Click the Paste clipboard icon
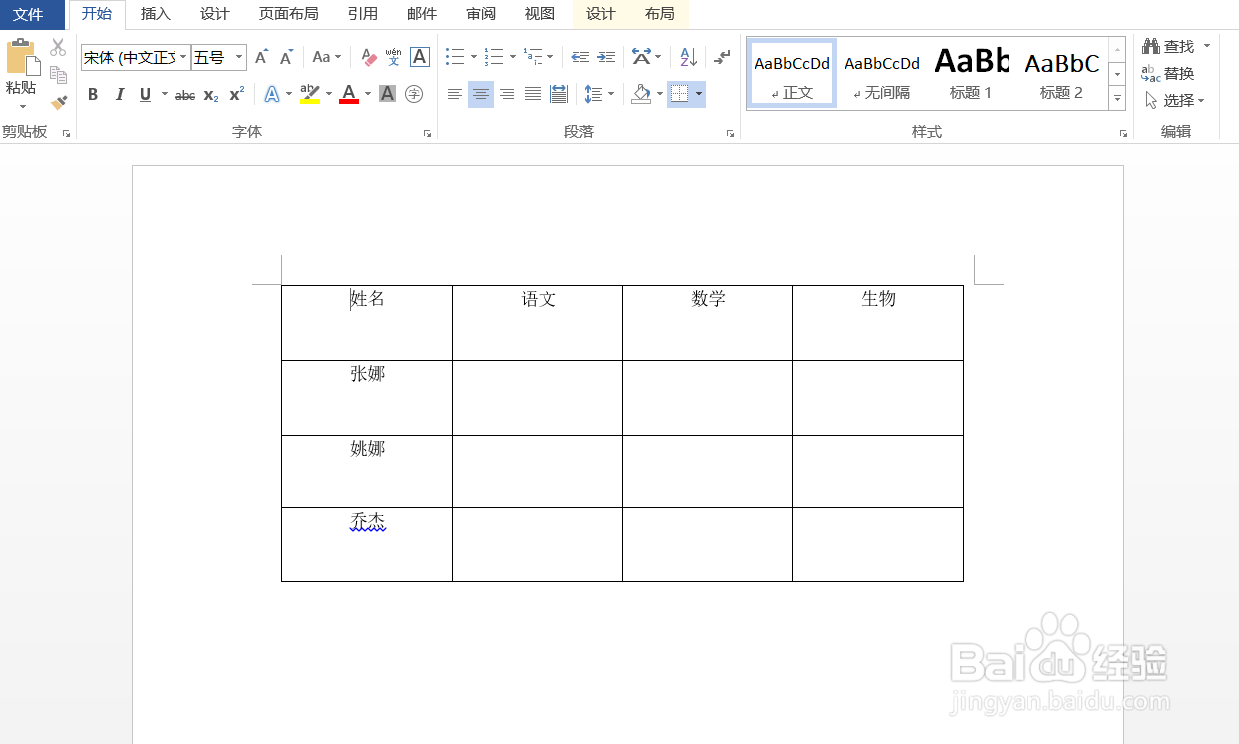This screenshot has height=744, width=1239. tap(22, 58)
